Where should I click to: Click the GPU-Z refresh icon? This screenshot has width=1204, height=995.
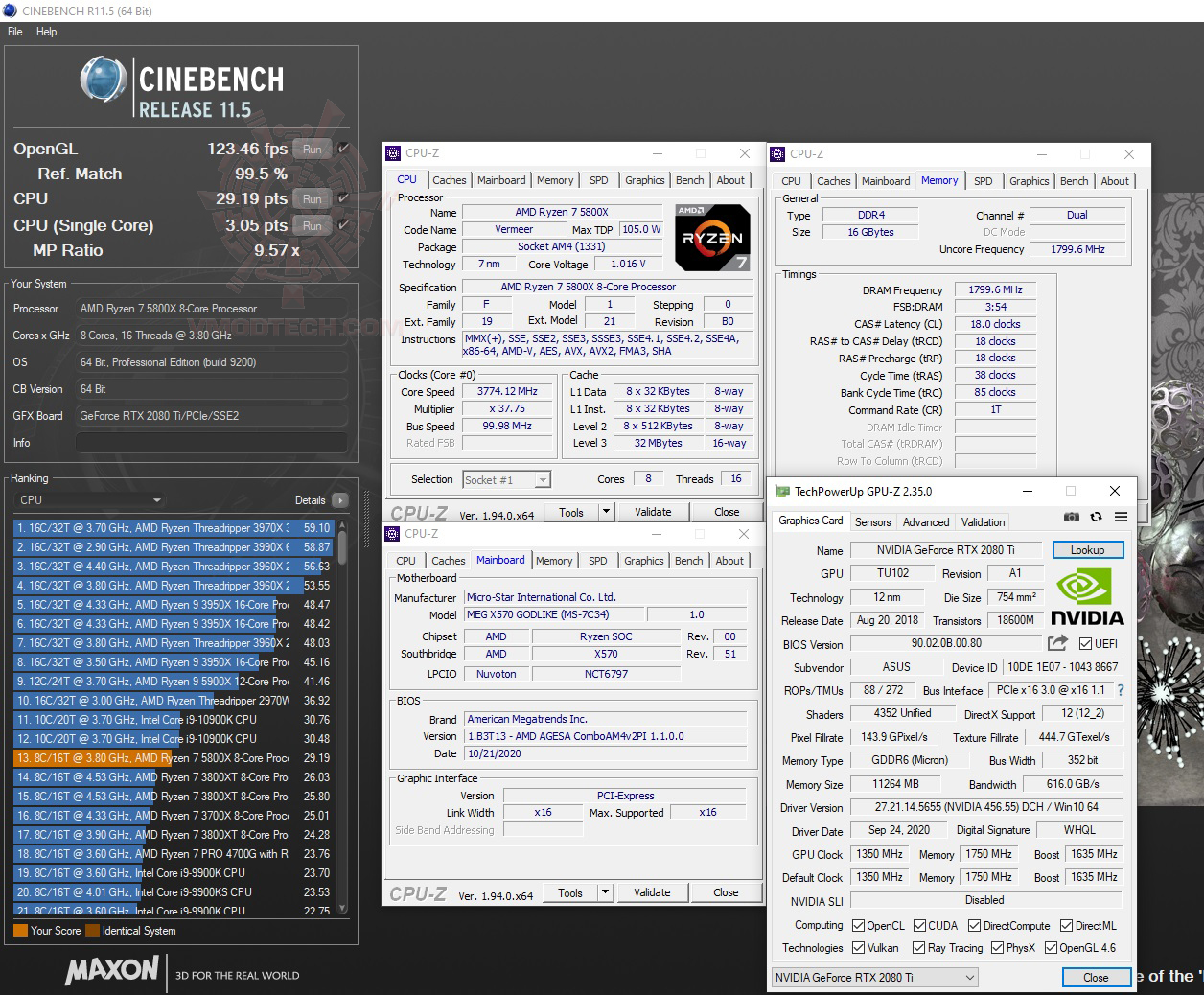pos(1097,517)
